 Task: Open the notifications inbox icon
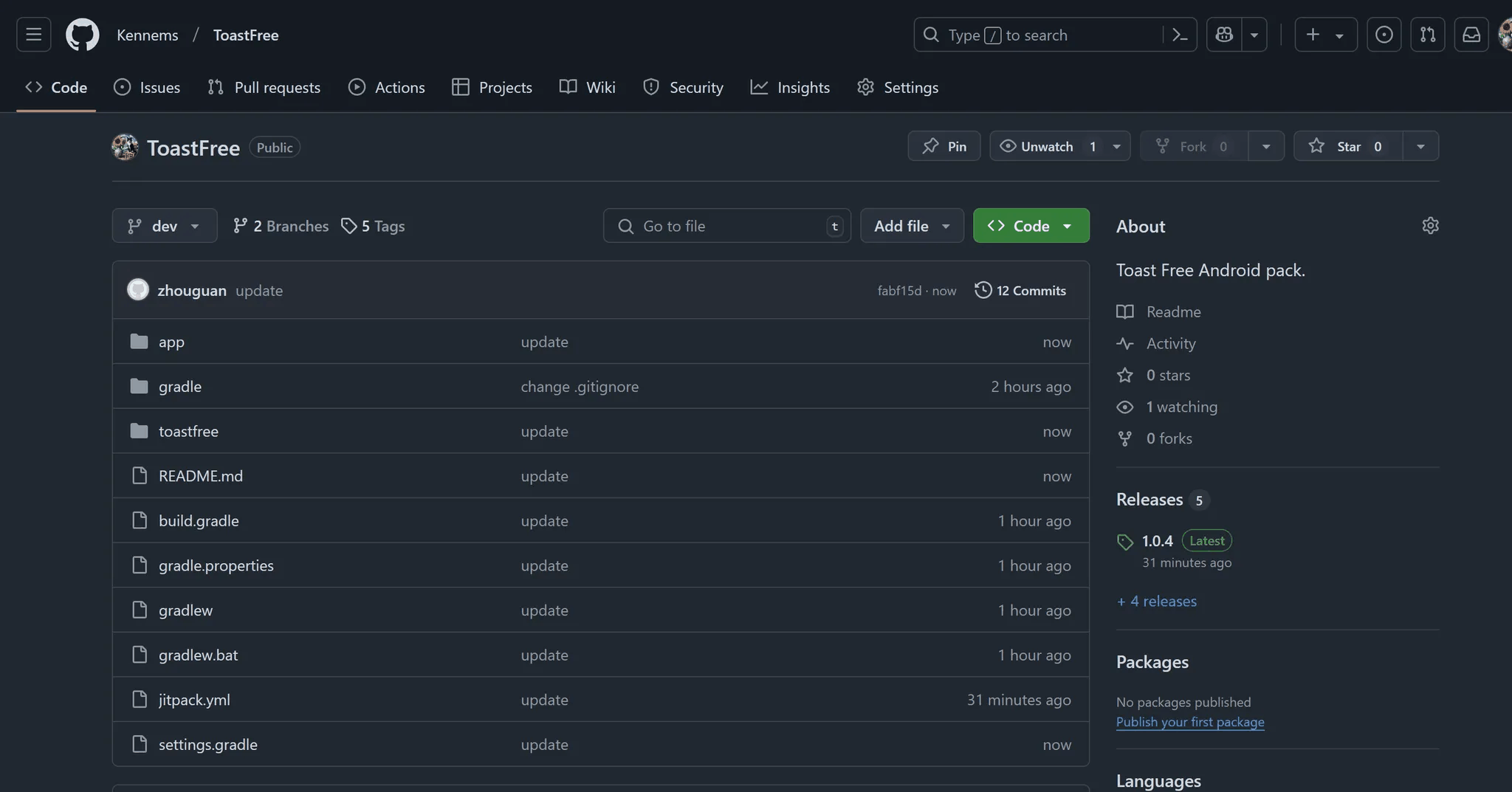[1471, 35]
